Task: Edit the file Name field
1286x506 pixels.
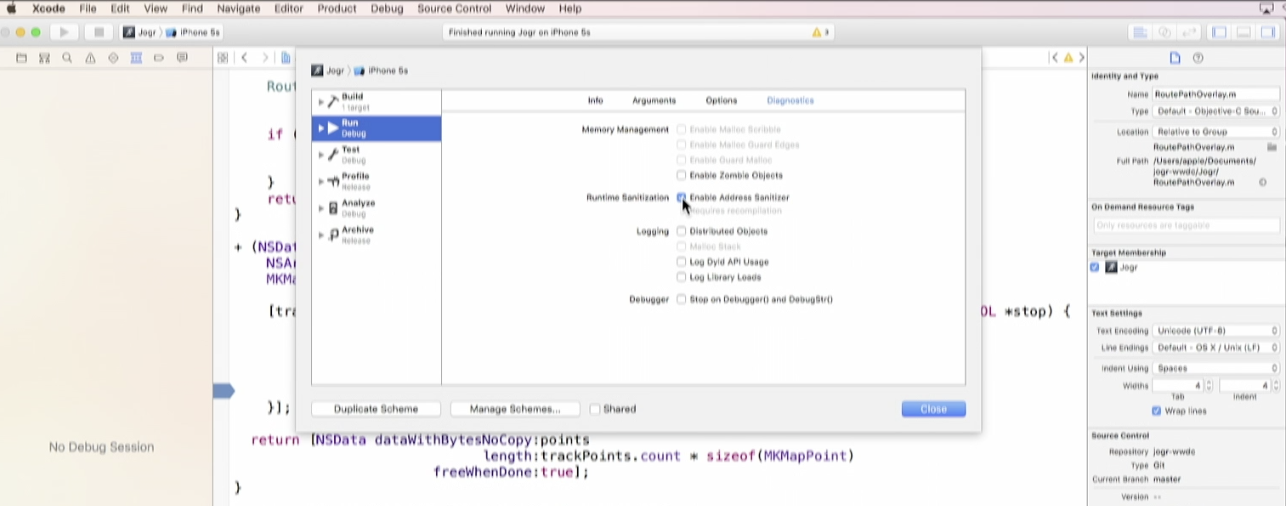Action: tap(1216, 94)
